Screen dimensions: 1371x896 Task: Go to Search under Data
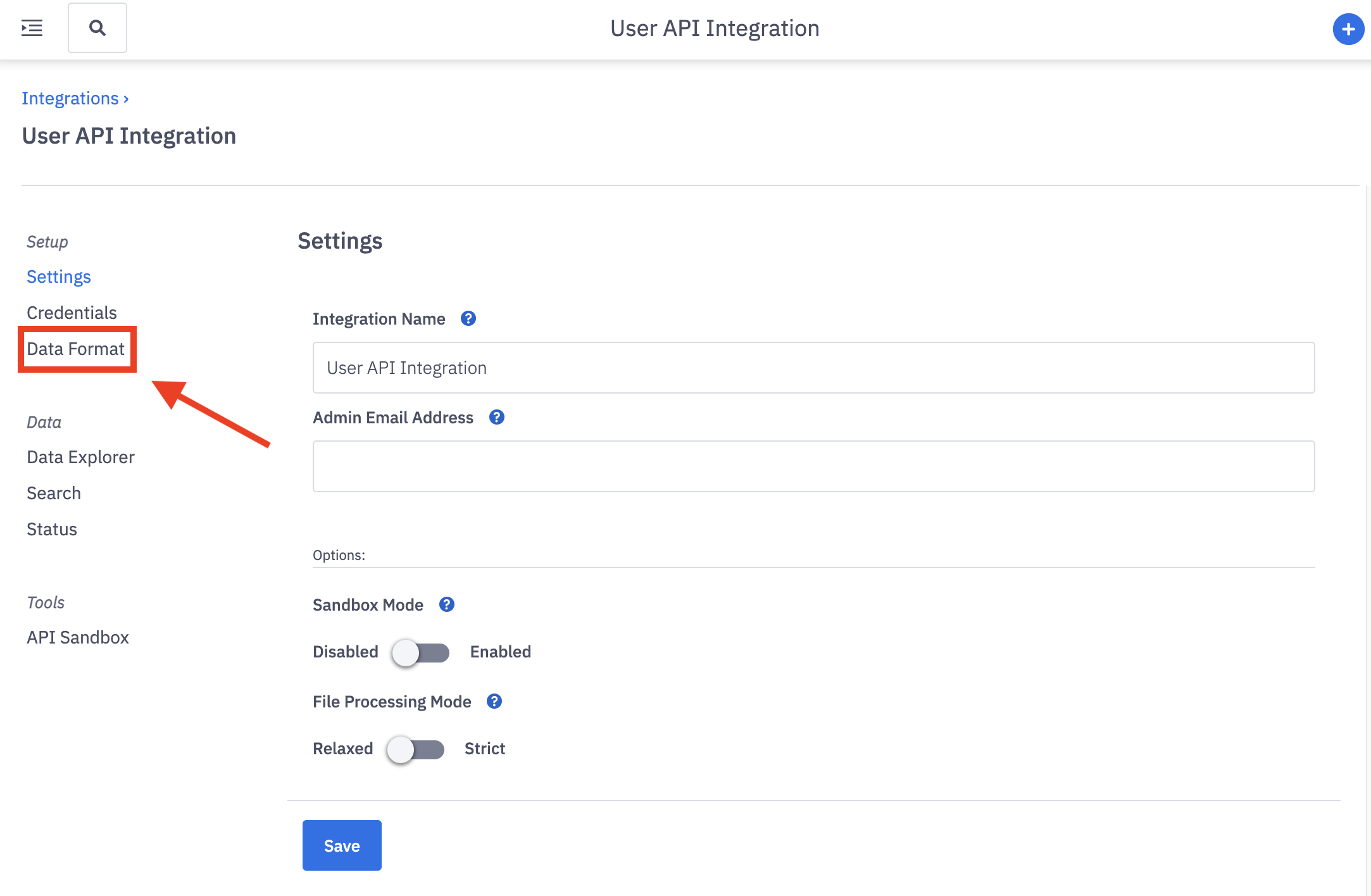coord(54,493)
